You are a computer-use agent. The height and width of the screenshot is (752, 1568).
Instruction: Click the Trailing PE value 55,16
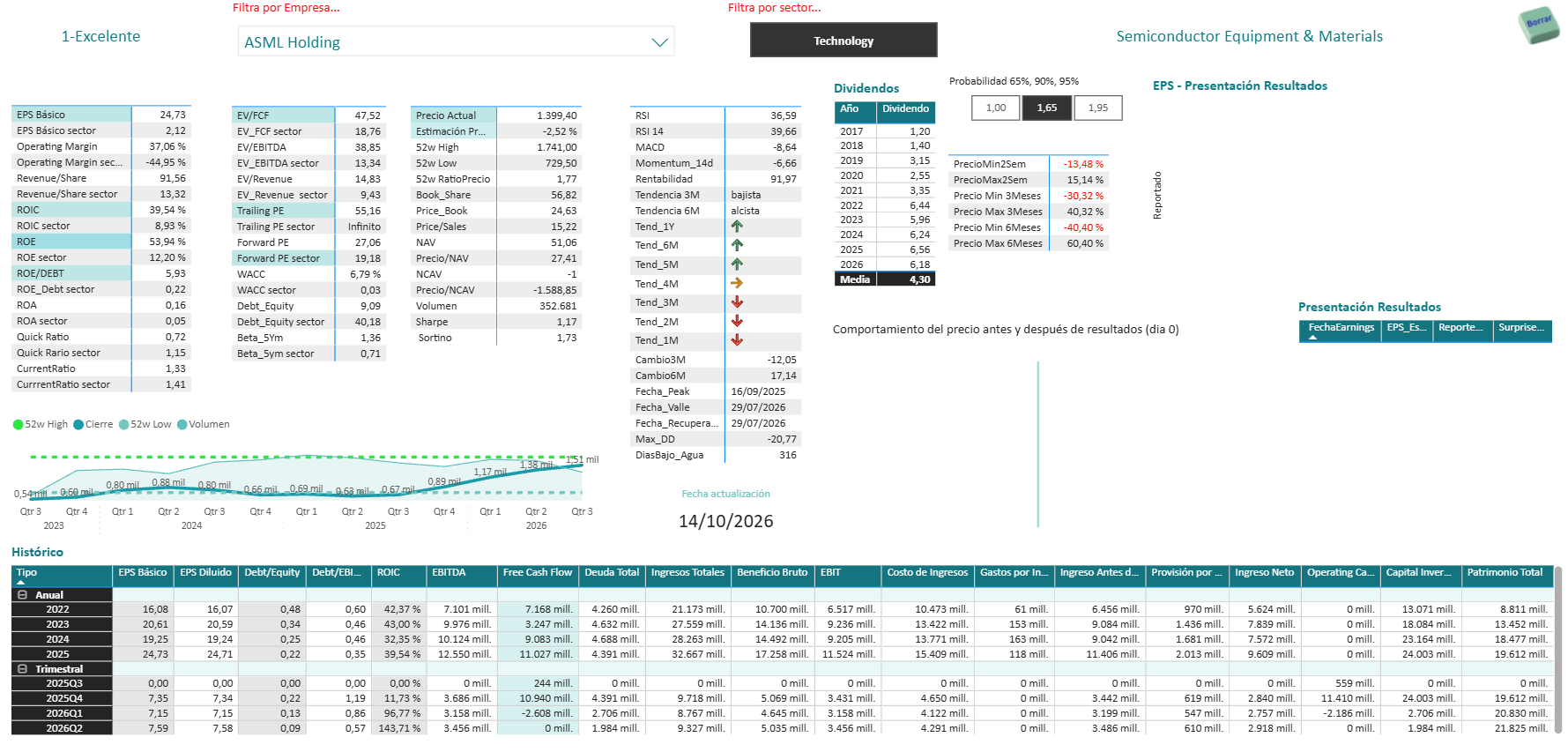click(x=368, y=211)
